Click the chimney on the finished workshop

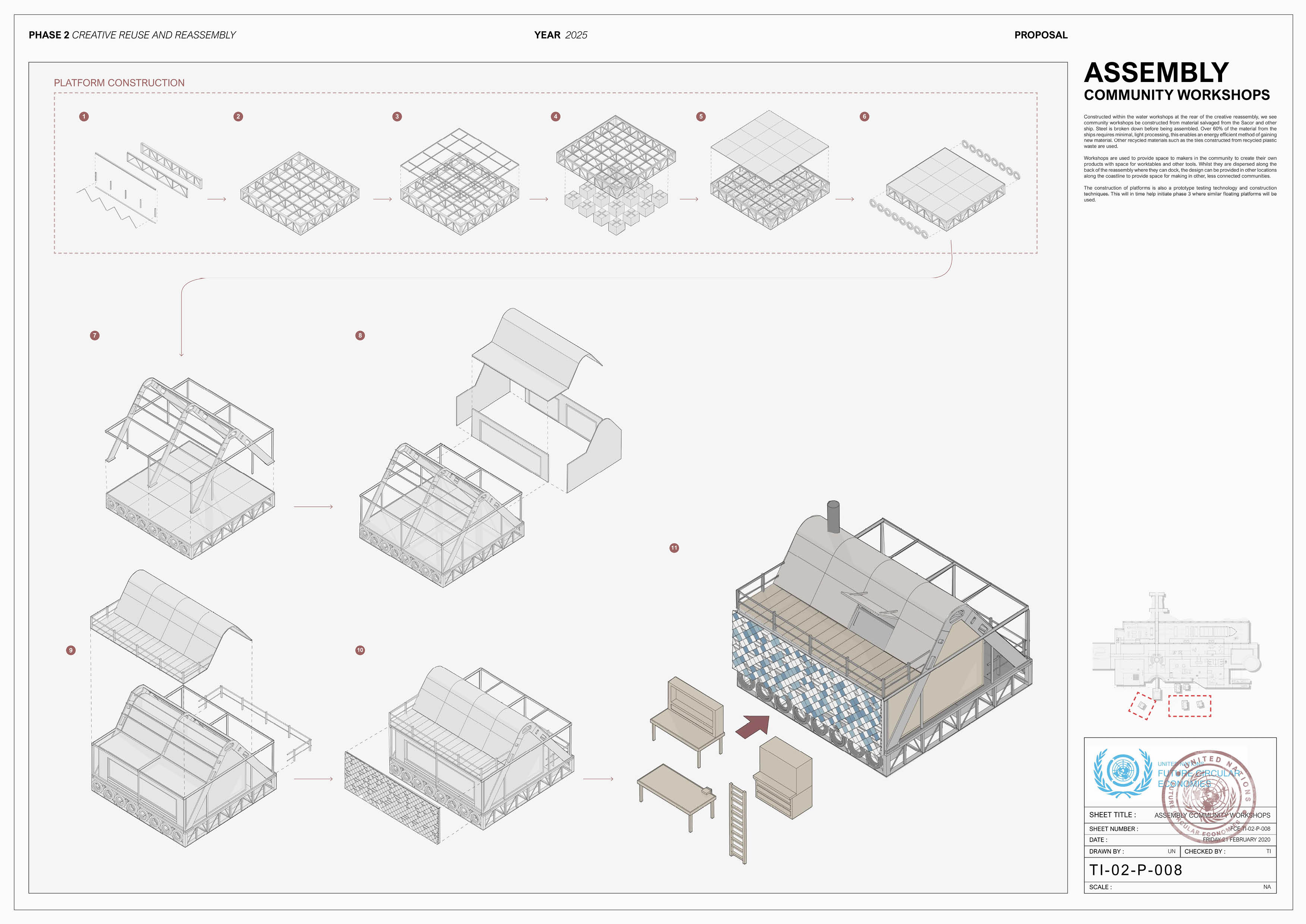click(833, 517)
